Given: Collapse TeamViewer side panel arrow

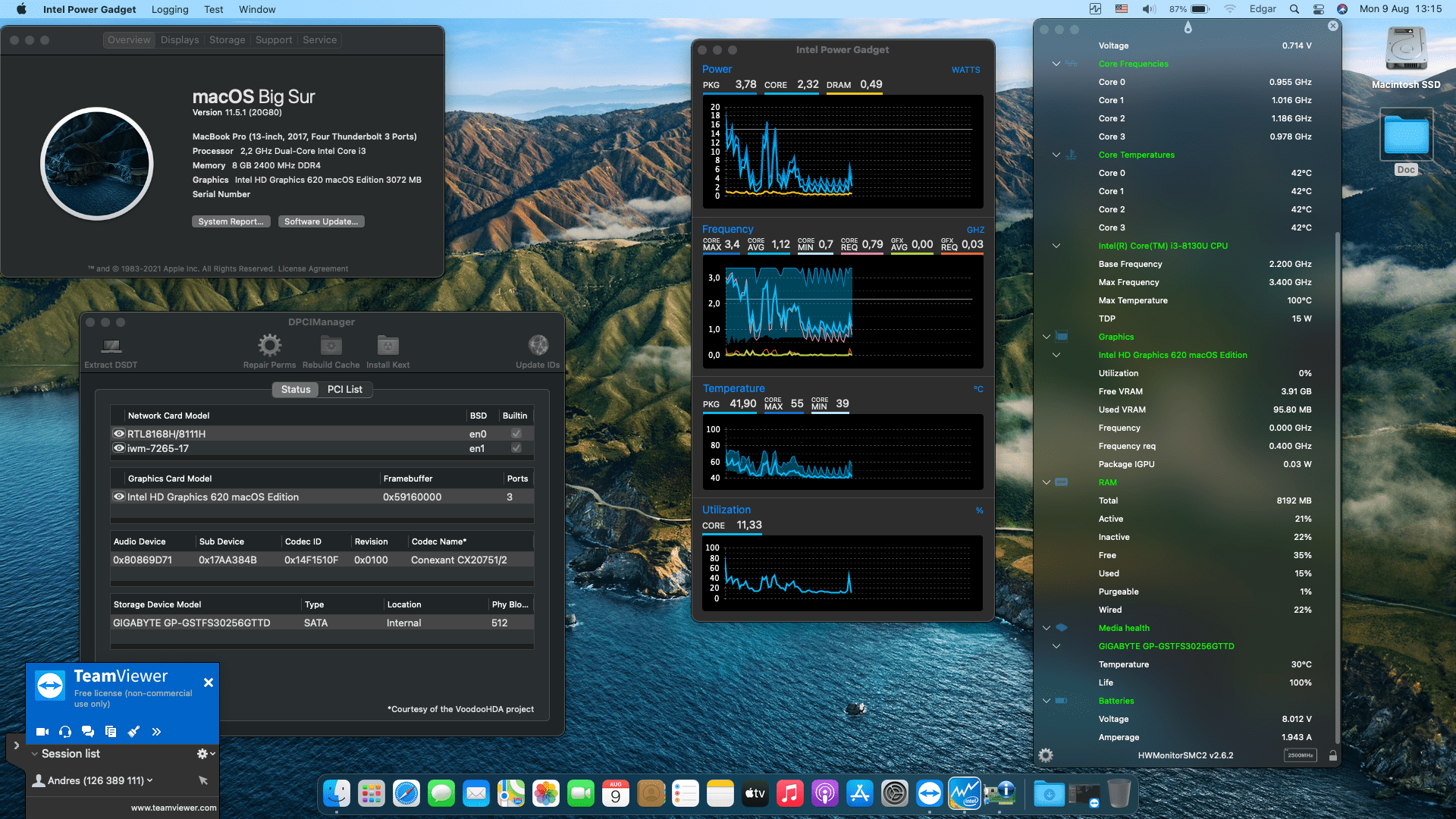Looking at the screenshot, I should [16, 745].
